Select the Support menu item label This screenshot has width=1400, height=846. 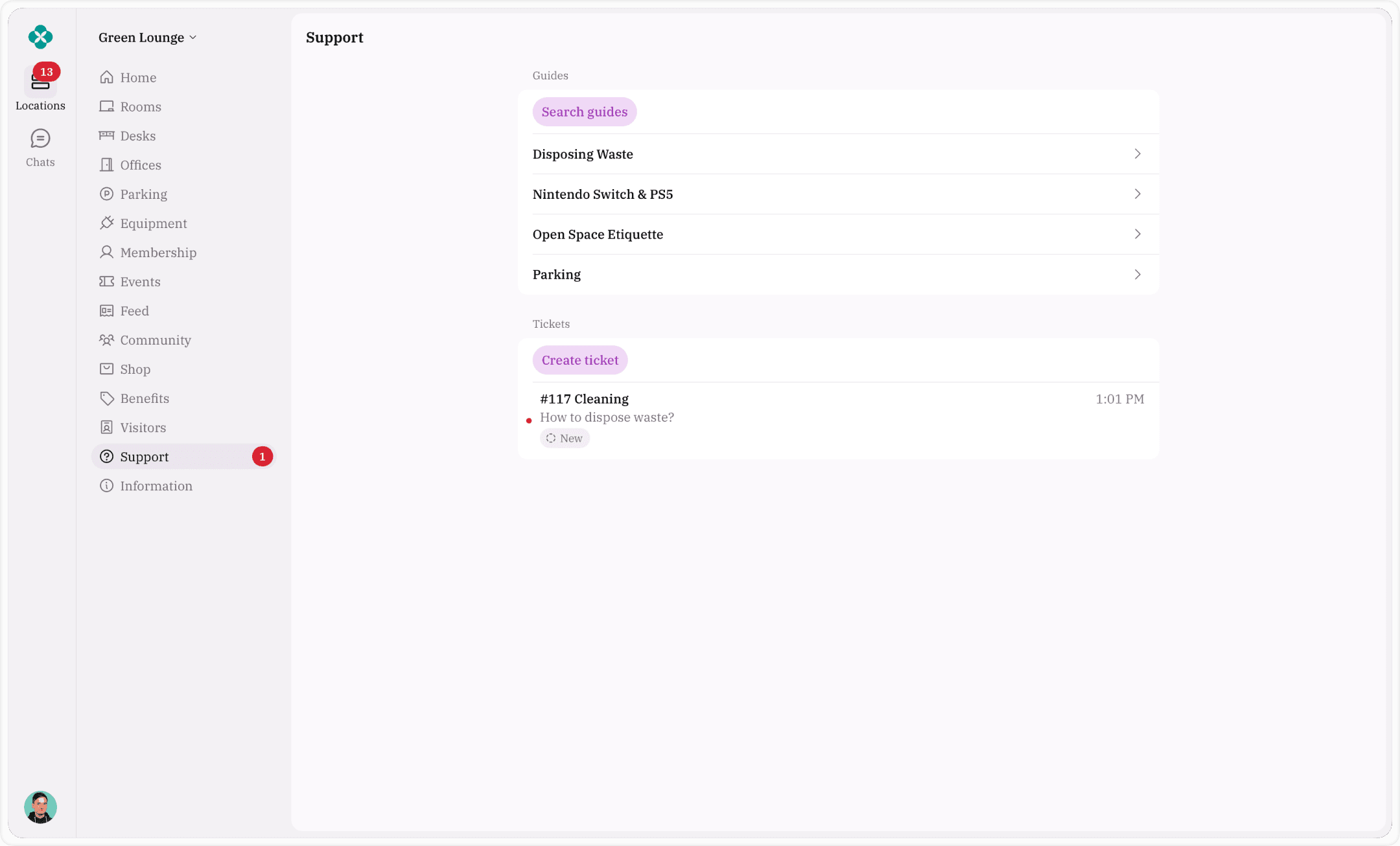pos(144,457)
